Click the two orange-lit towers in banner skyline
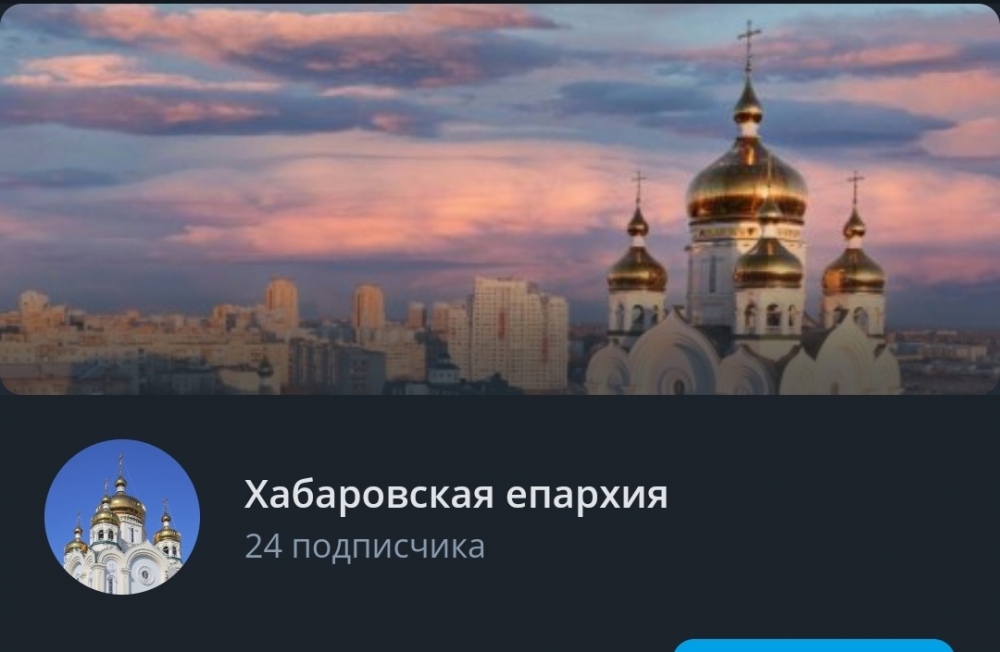 click(x=324, y=306)
